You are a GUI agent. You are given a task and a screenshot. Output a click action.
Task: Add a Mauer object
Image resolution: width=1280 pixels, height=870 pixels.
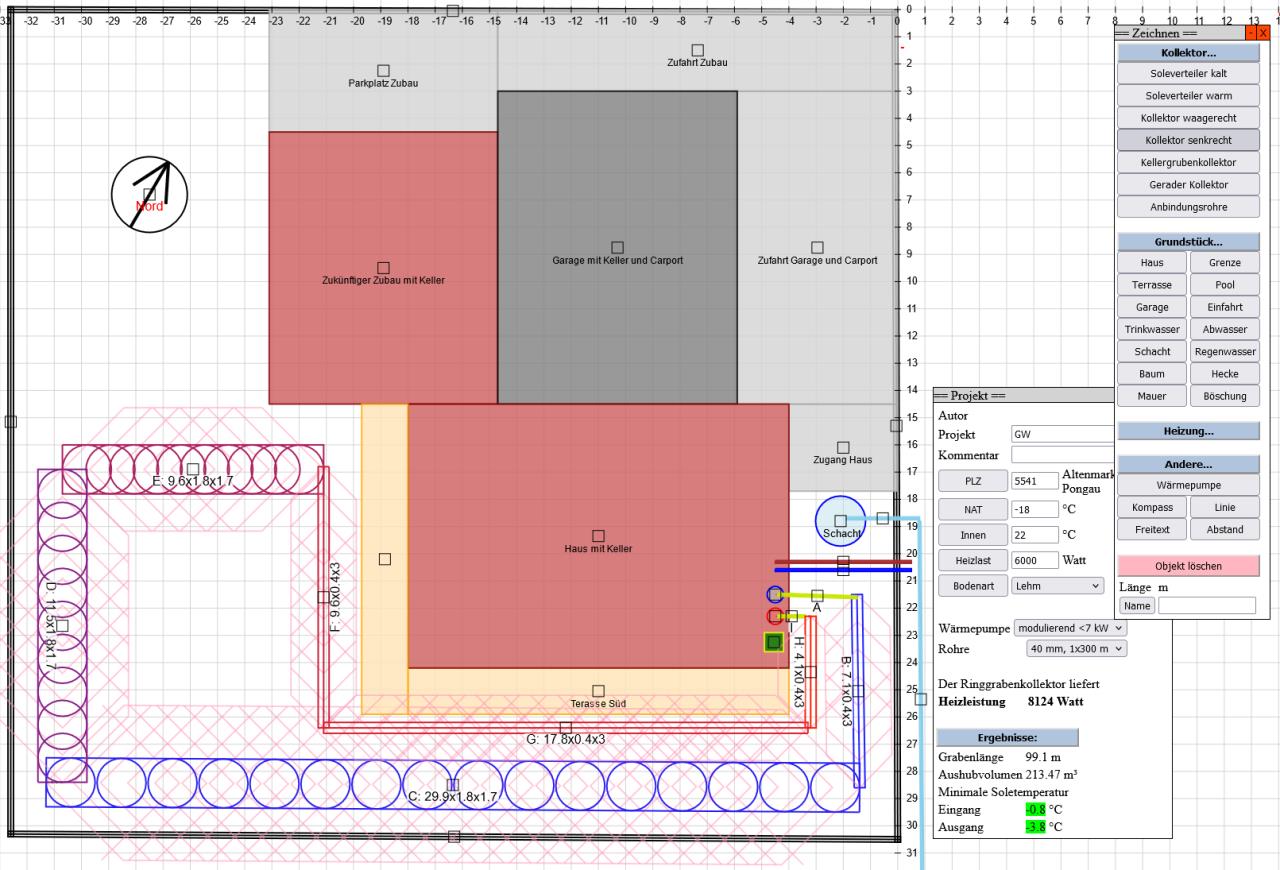(x=1152, y=396)
